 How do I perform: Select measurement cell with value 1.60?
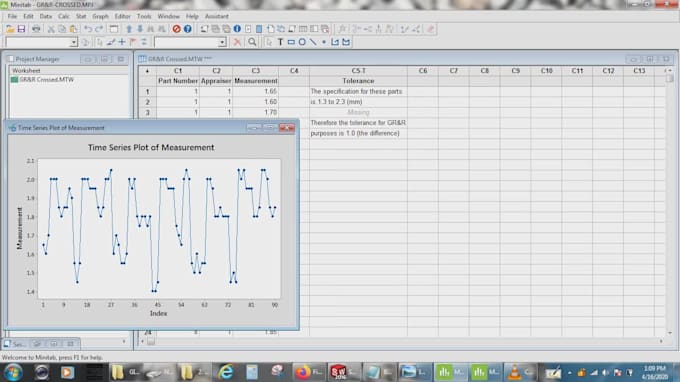255,102
